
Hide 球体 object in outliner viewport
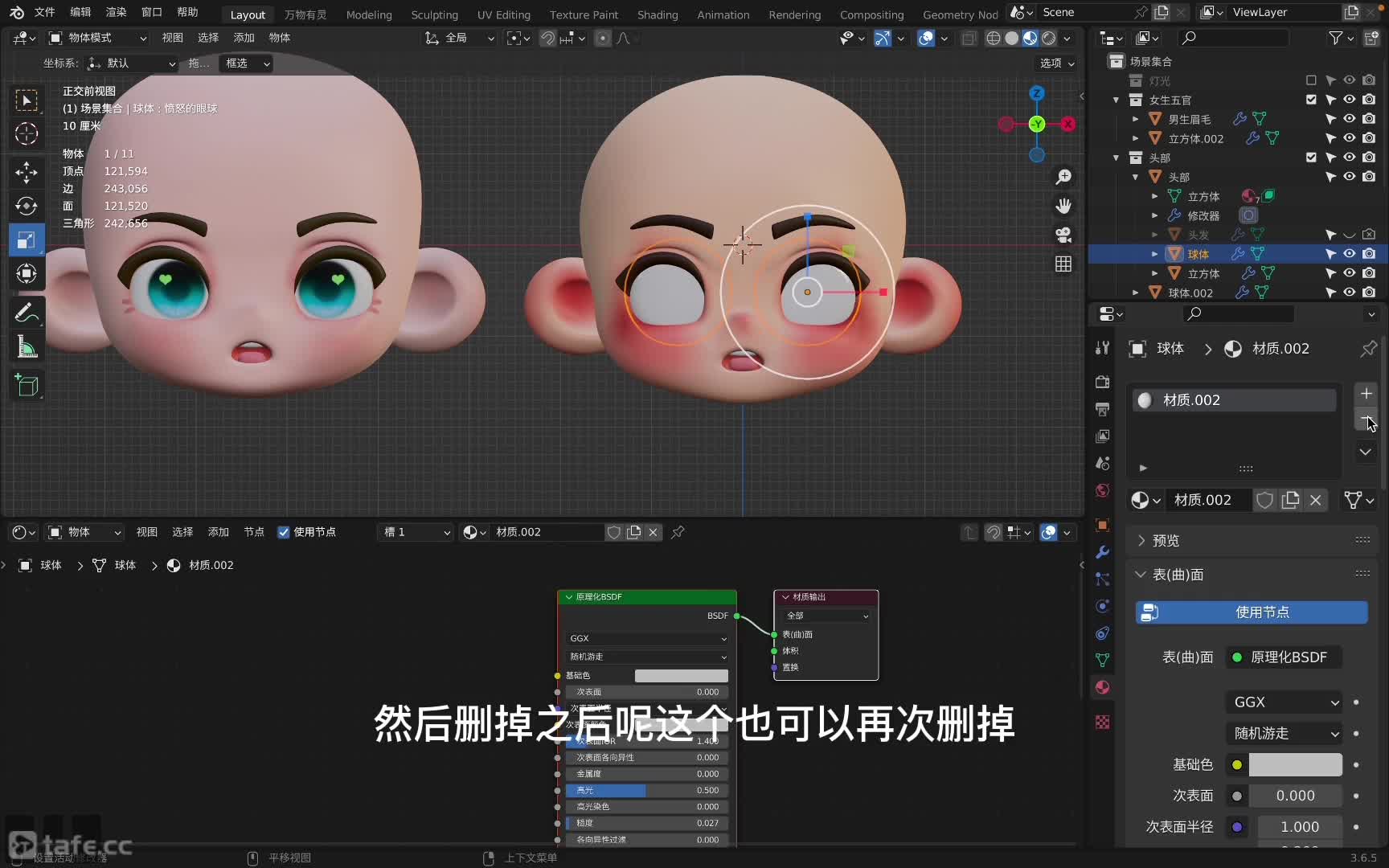pyautogui.click(x=1350, y=254)
